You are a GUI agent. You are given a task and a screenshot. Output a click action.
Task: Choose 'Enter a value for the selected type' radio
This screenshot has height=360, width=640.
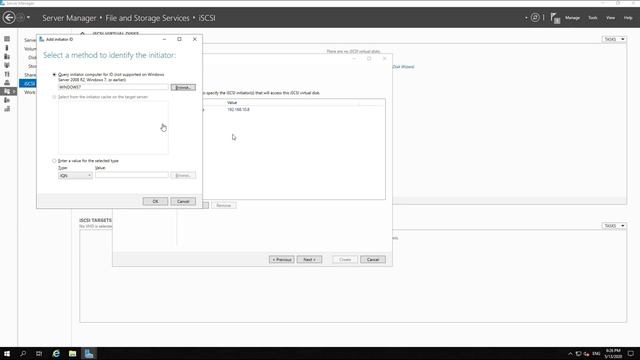[54, 161]
